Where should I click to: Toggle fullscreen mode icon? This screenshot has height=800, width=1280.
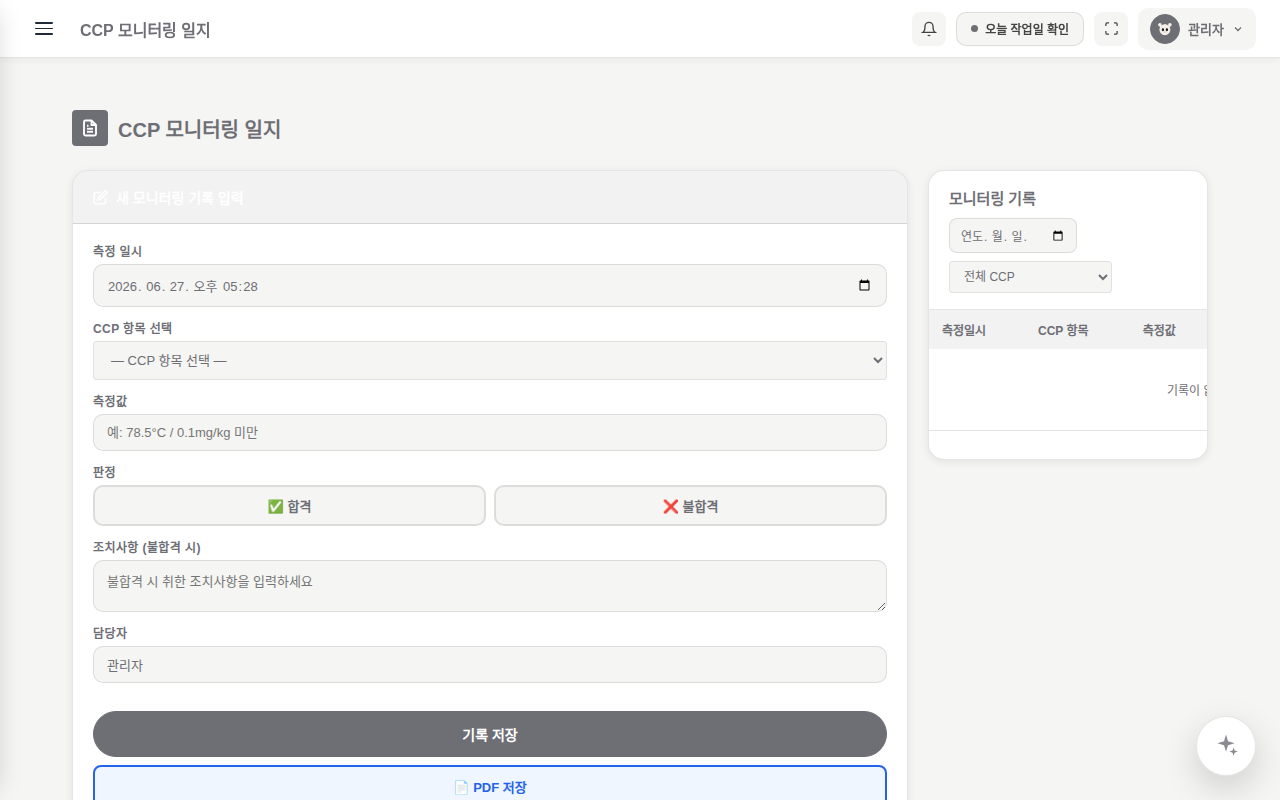point(1111,29)
